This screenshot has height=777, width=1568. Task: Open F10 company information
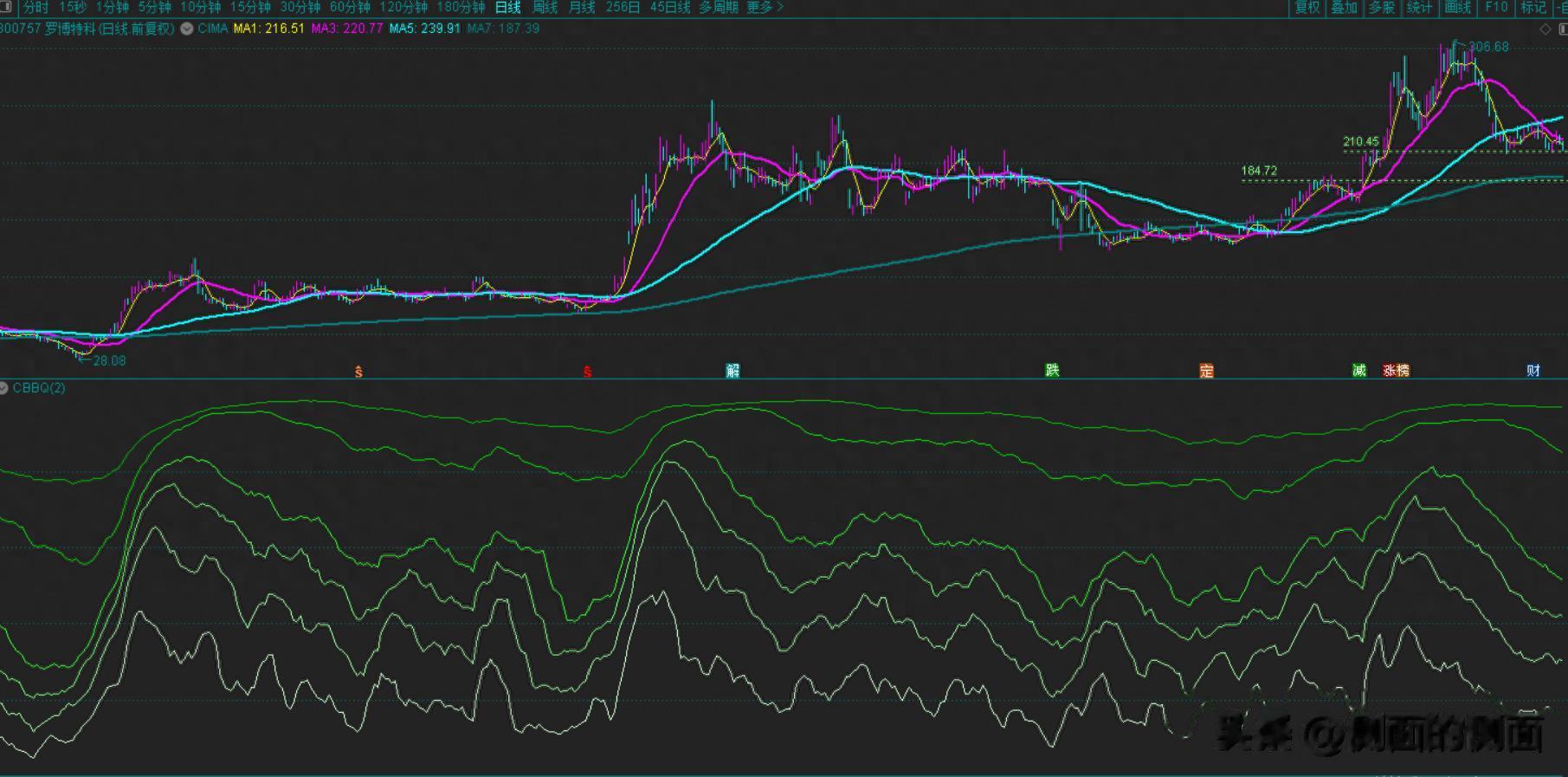1496,7
